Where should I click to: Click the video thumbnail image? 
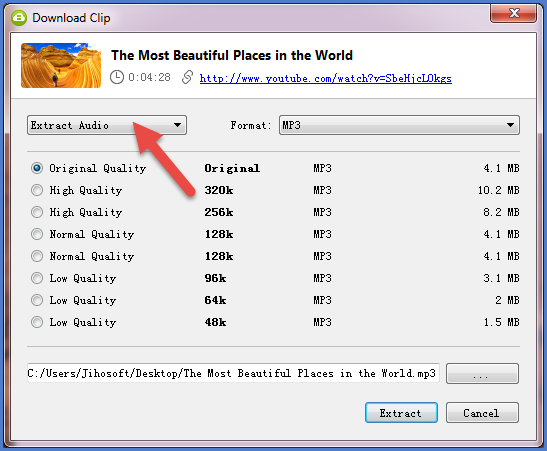tap(61, 65)
